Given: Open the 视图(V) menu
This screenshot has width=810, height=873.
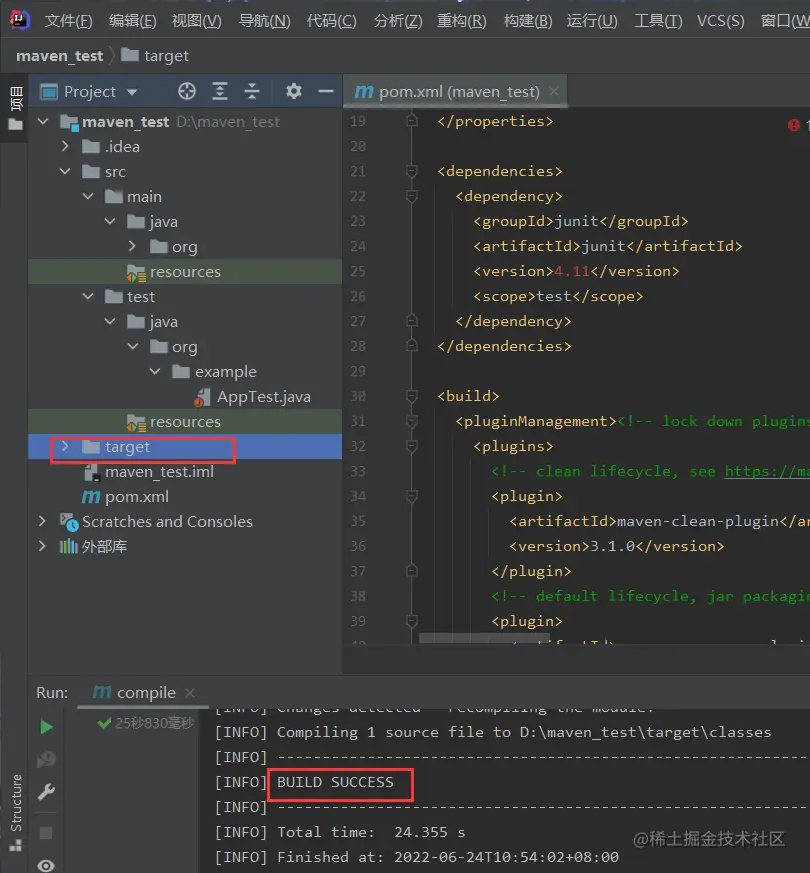Looking at the screenshot, I should pos(197,21).
